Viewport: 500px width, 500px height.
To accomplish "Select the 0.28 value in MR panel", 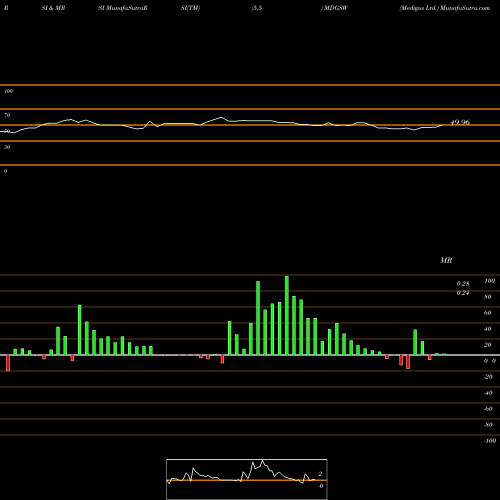I will pos(463,284).
